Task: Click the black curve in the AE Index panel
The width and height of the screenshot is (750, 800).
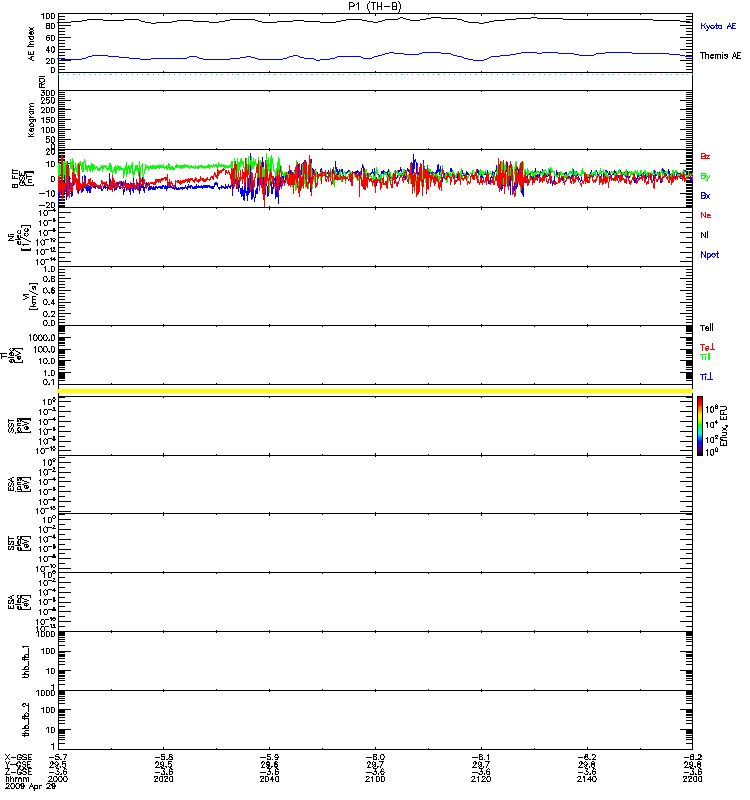Action: click(375, 20)
